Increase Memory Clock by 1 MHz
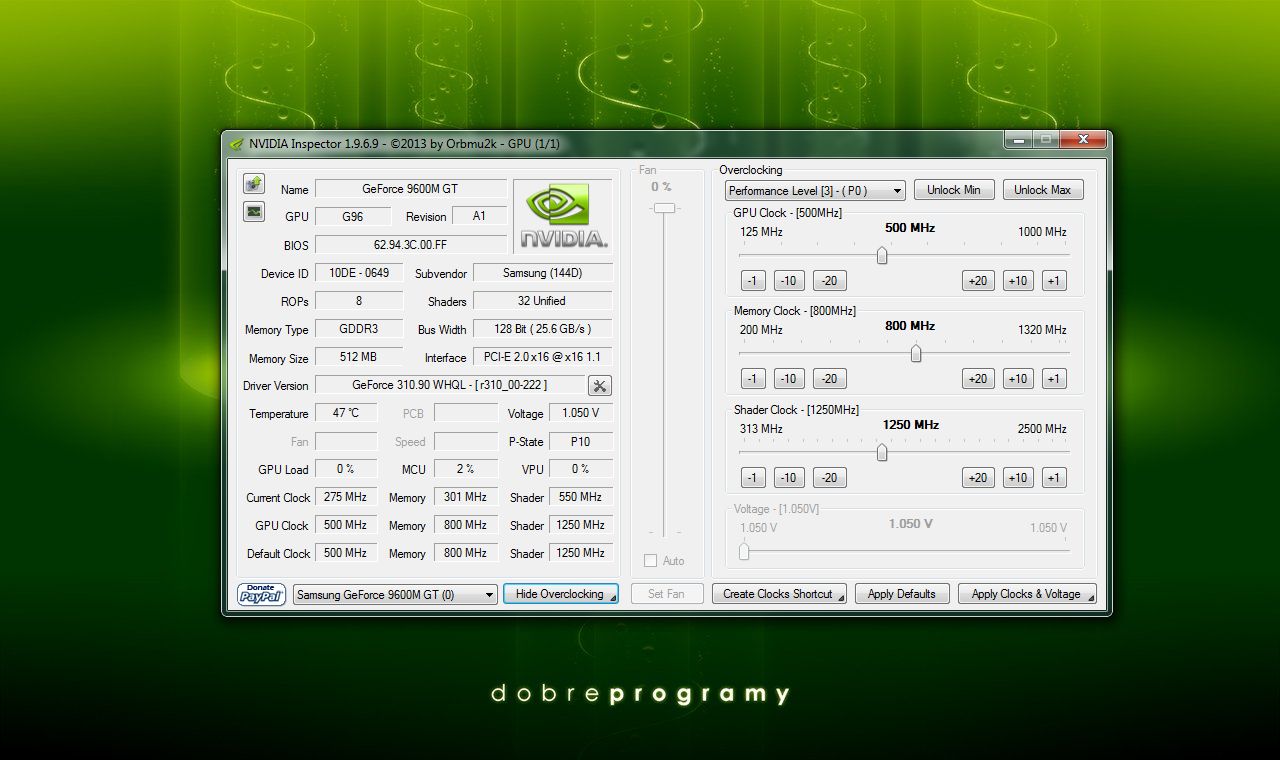The image size is (1280, 760). coord(1054,379)
